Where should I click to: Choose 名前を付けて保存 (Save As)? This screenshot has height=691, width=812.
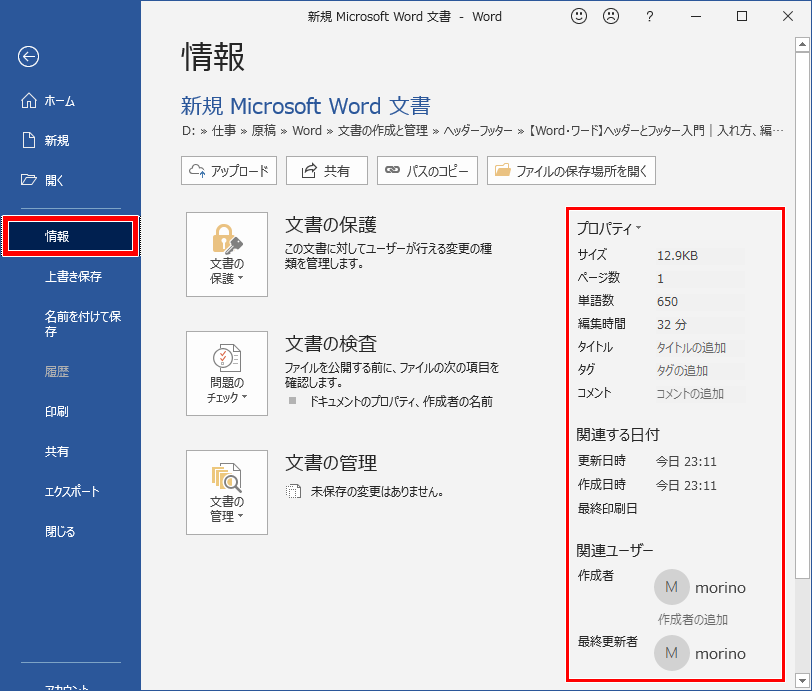82,324
